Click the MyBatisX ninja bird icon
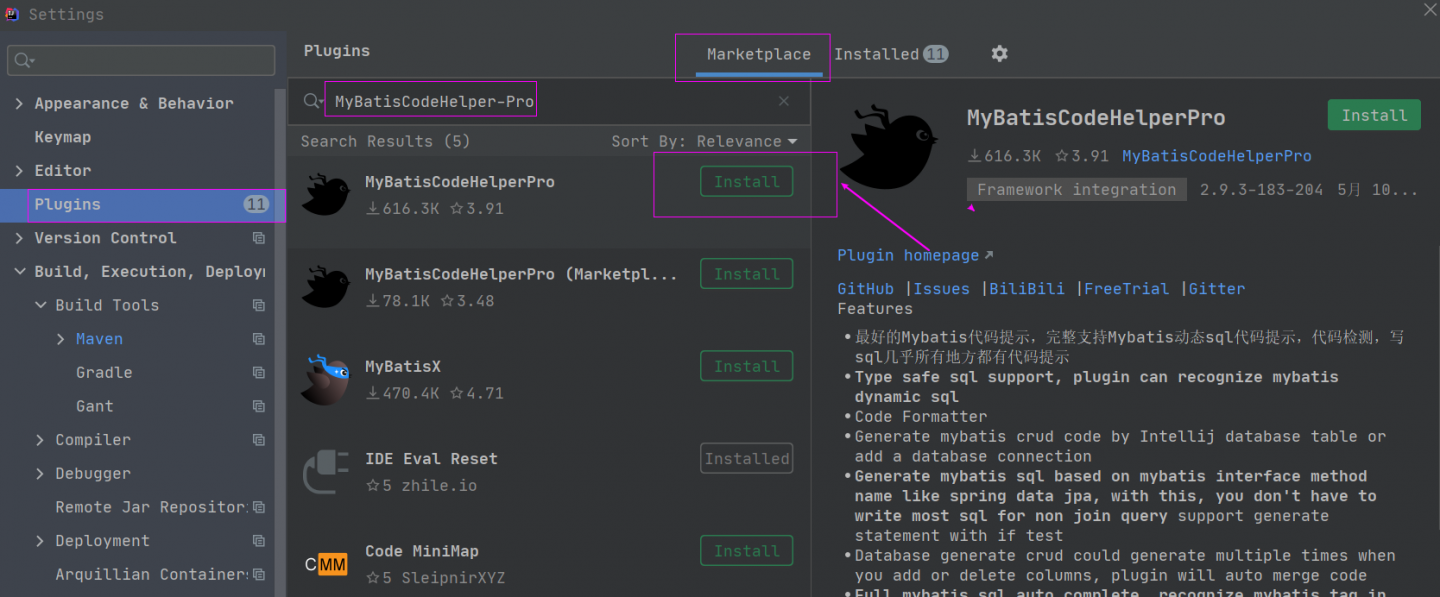 (x=326, y=380)
